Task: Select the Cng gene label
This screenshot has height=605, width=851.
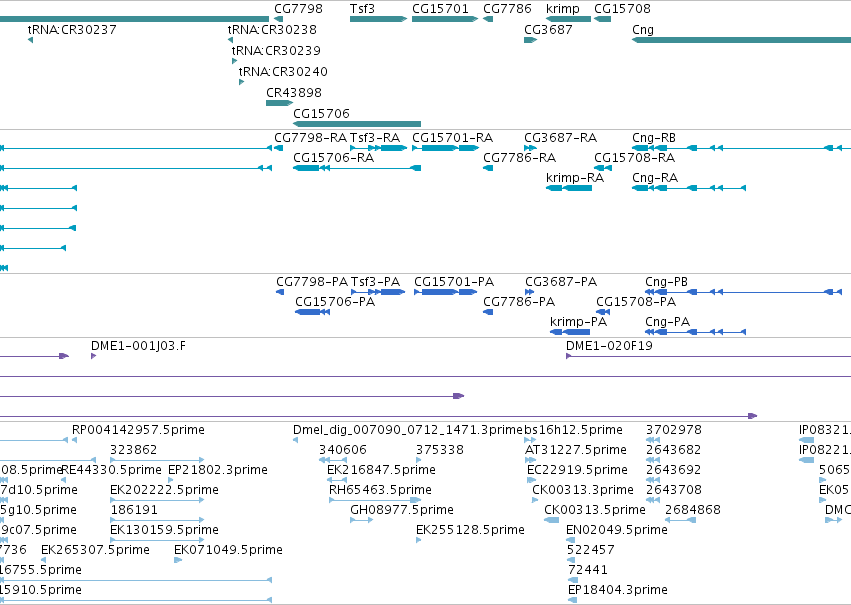Action: (x=643, y=29)
